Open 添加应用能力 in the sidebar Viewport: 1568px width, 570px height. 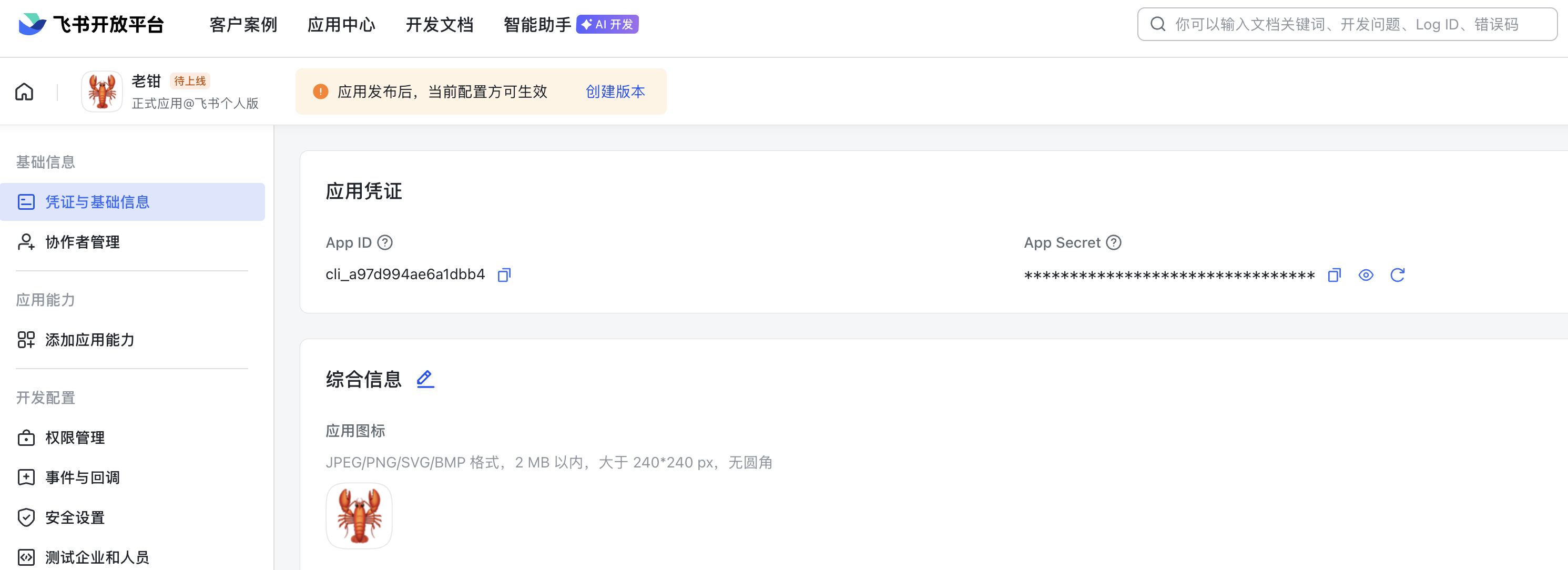(x=133, y=340)
